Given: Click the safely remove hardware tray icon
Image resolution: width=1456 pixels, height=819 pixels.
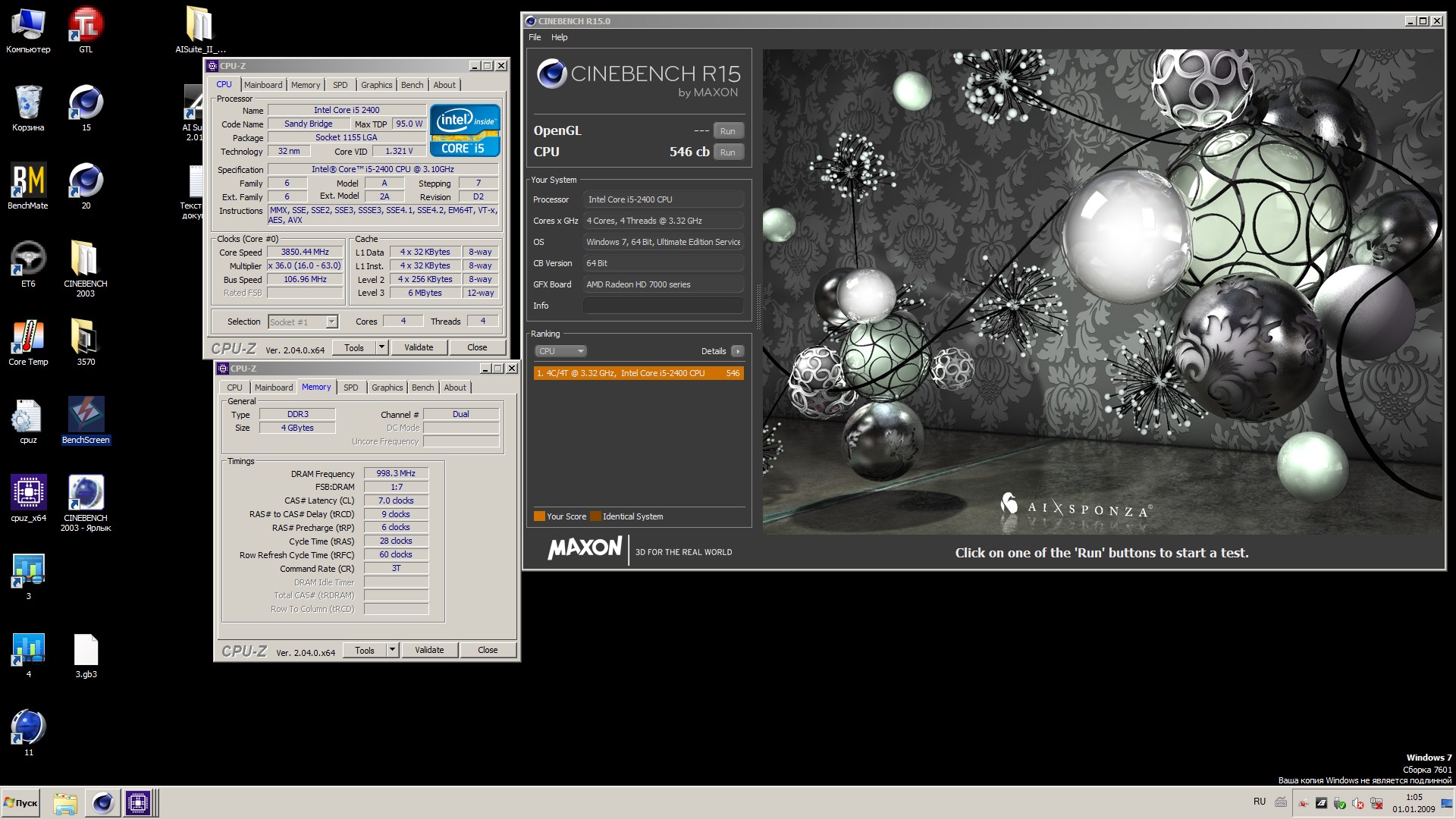Looking at the screenshot, I should (1339, 803).
